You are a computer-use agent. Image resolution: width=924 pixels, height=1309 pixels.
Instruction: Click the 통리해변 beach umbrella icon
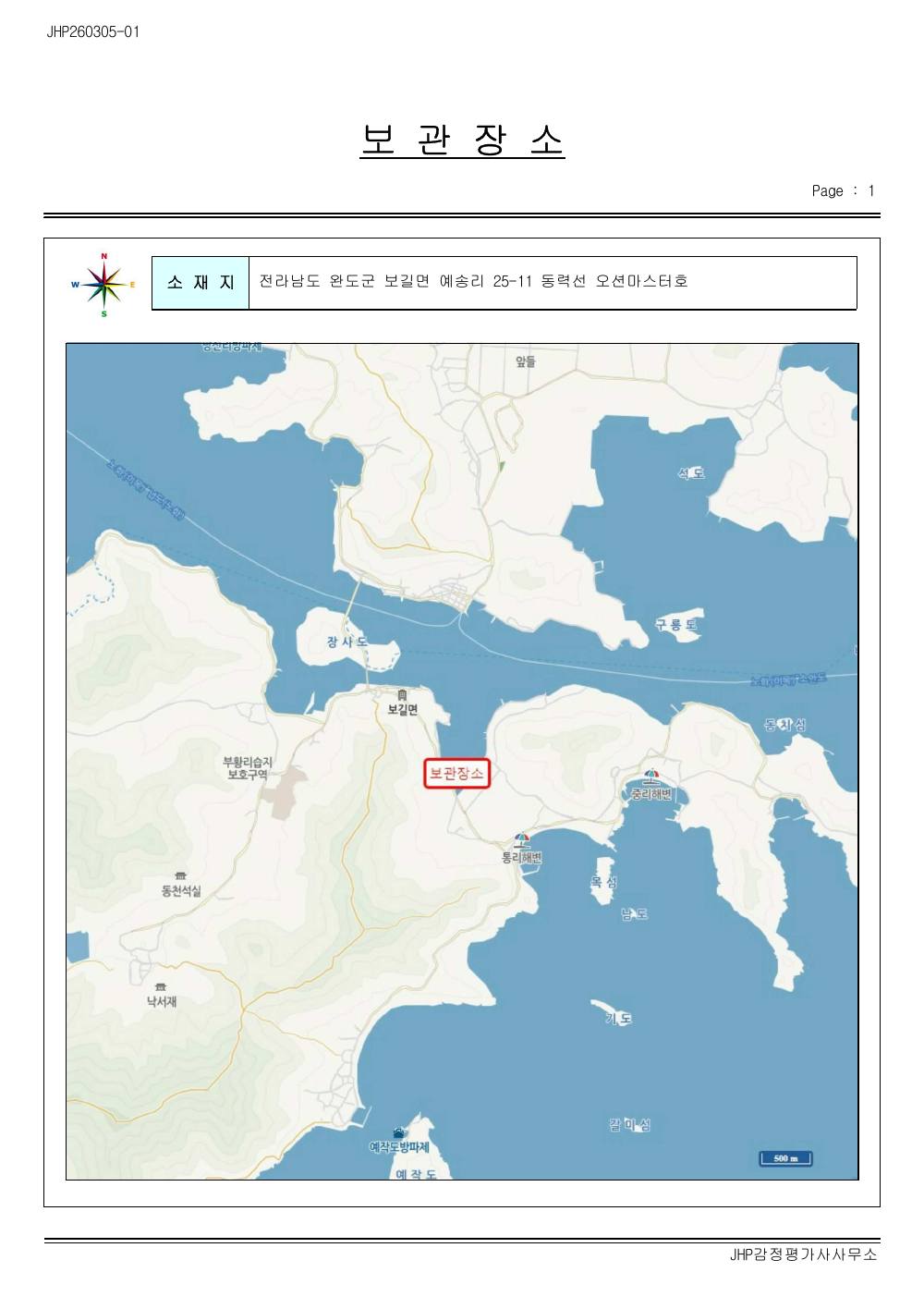coord(522,840)
